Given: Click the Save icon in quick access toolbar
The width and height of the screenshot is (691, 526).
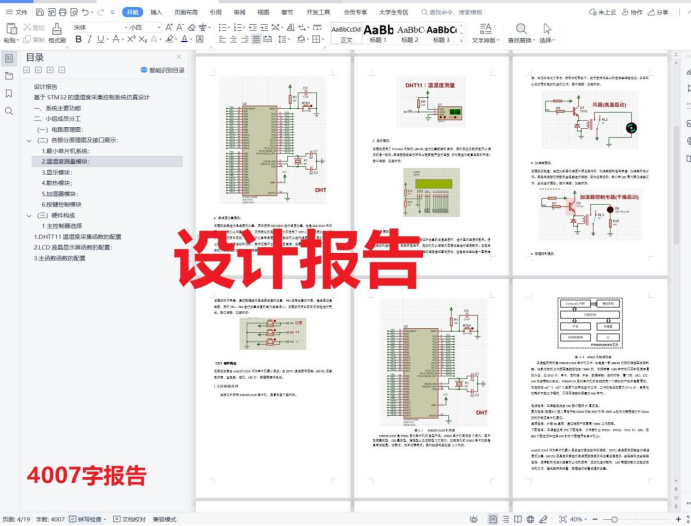Looking at the screenshot, I should (x=40, y=12).
